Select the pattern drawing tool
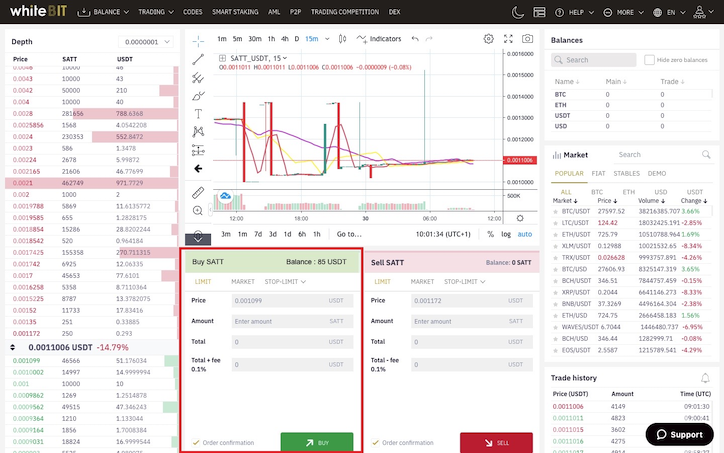 (198, 132)
